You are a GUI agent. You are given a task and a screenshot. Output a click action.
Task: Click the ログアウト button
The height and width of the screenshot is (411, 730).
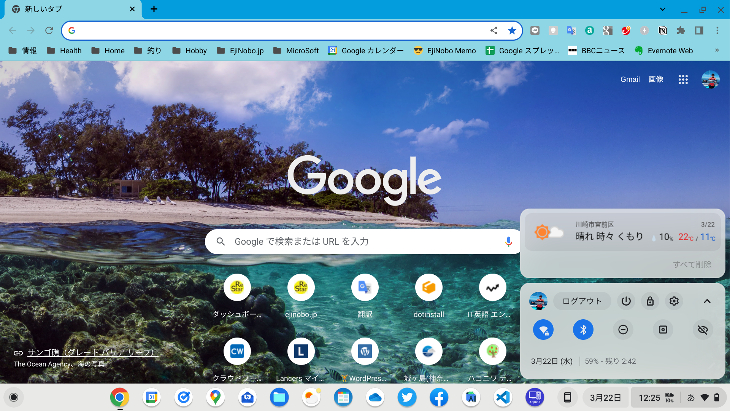pos(582,301)
